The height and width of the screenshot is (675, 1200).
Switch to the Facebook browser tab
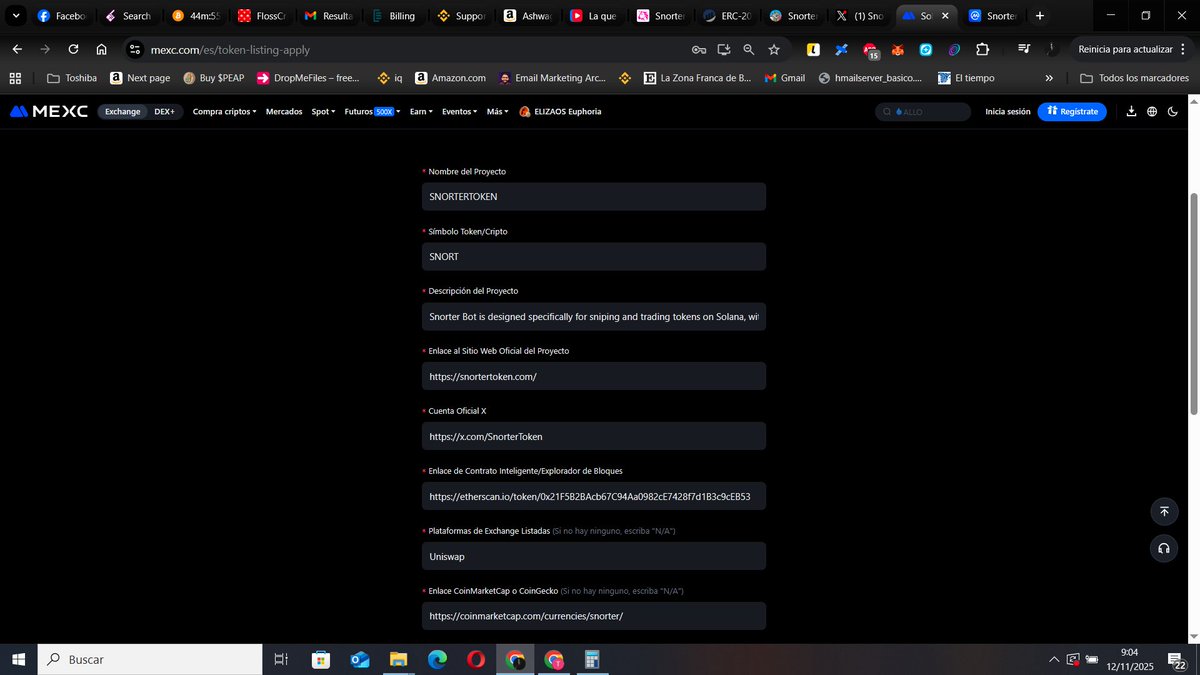pyautogui.click(x=61, y=16)
